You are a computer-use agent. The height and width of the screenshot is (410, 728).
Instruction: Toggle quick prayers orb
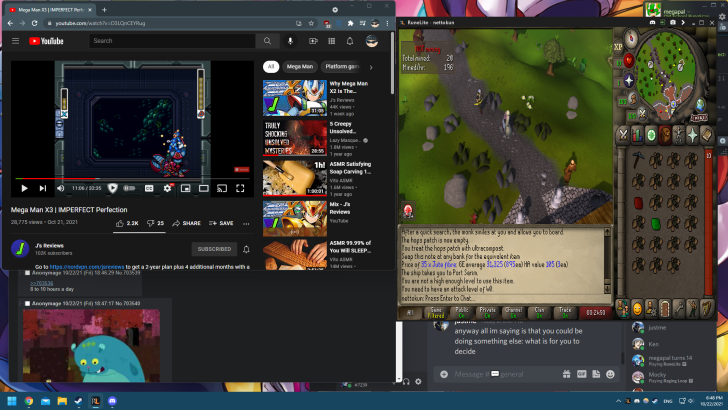(x=629, y=80)
